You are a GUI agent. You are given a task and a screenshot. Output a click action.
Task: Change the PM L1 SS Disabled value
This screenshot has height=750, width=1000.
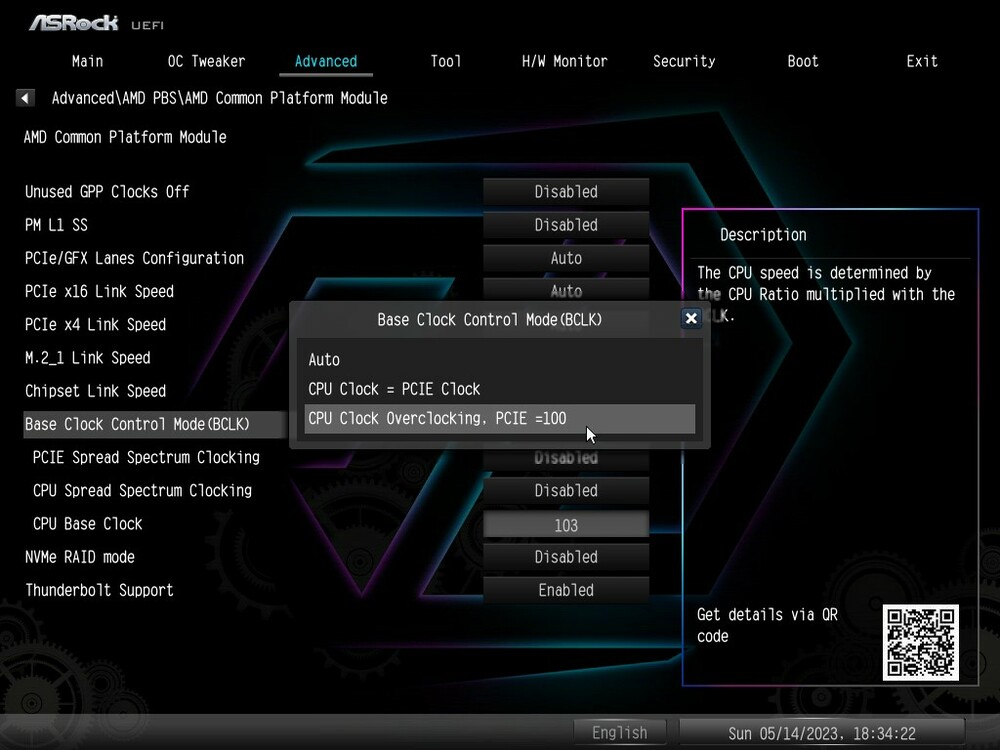(x=566, y=225)
